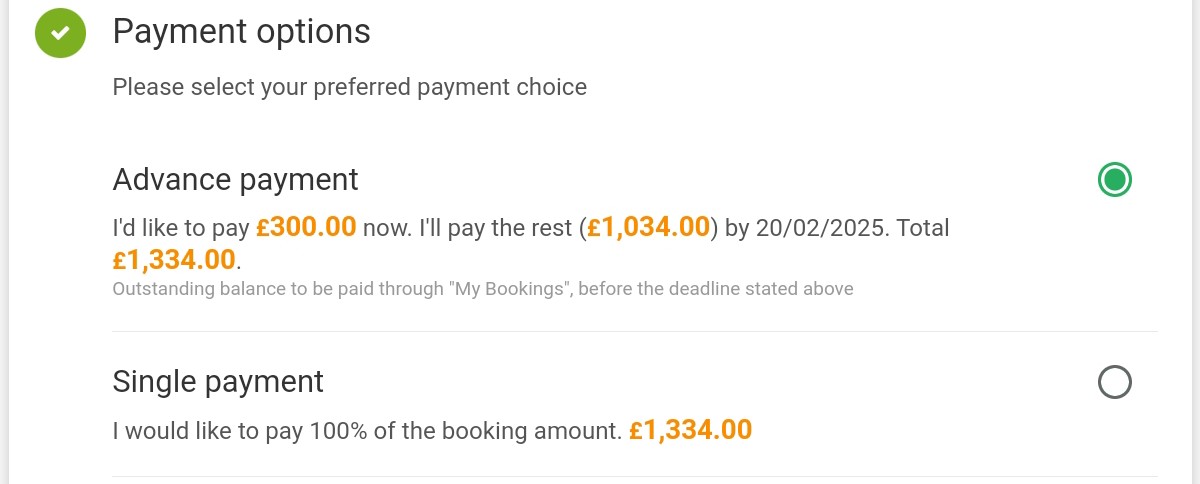Click the green checkmark icon beside Payment options

coord(61,33)
